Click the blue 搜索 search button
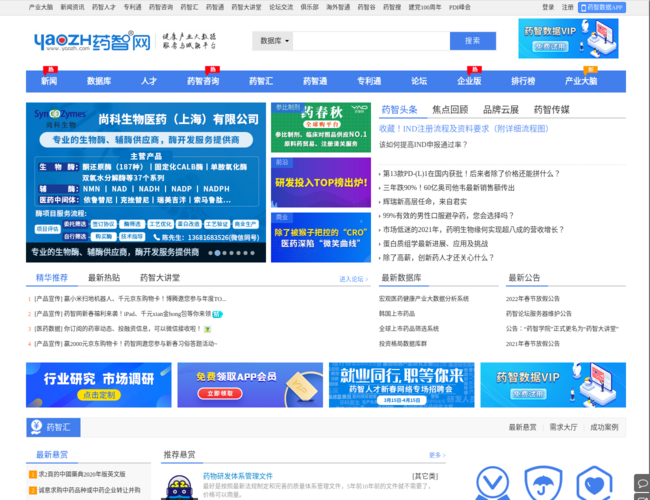Image resolution: width=650 pixels, height=500 pixels. point(473,41)
